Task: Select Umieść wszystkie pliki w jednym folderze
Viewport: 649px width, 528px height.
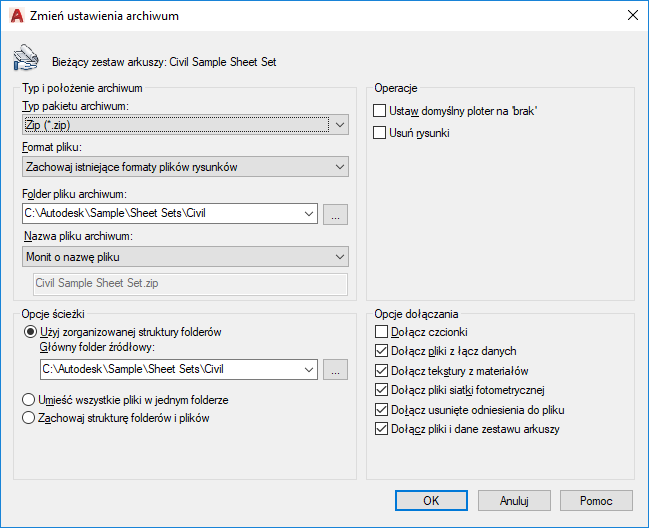Action: point(29,399)
